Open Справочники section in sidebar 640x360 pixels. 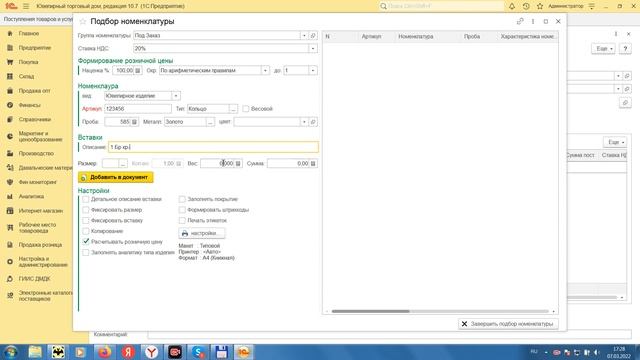(35, 119)
